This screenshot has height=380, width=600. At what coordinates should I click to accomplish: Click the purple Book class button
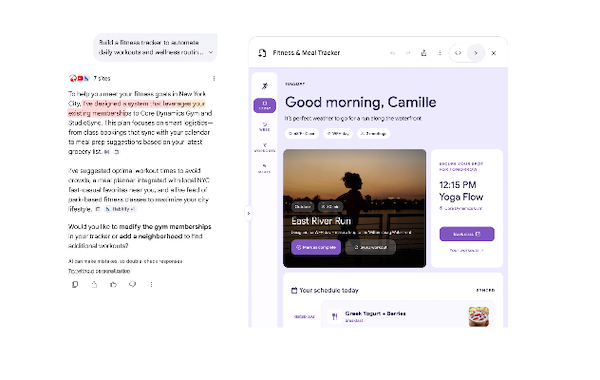tap(467, 234)
